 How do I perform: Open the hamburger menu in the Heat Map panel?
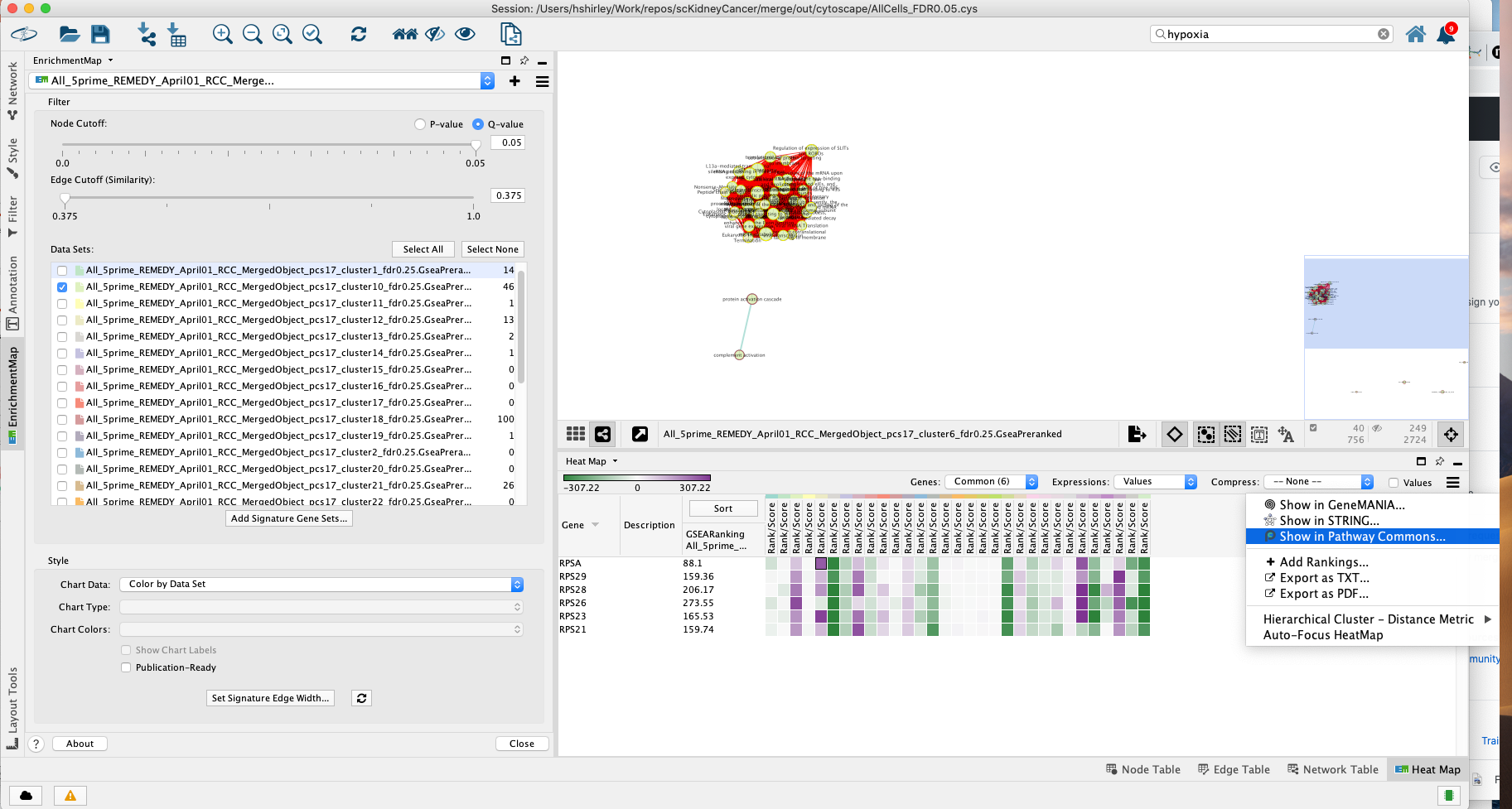[x=1452, y=482]
